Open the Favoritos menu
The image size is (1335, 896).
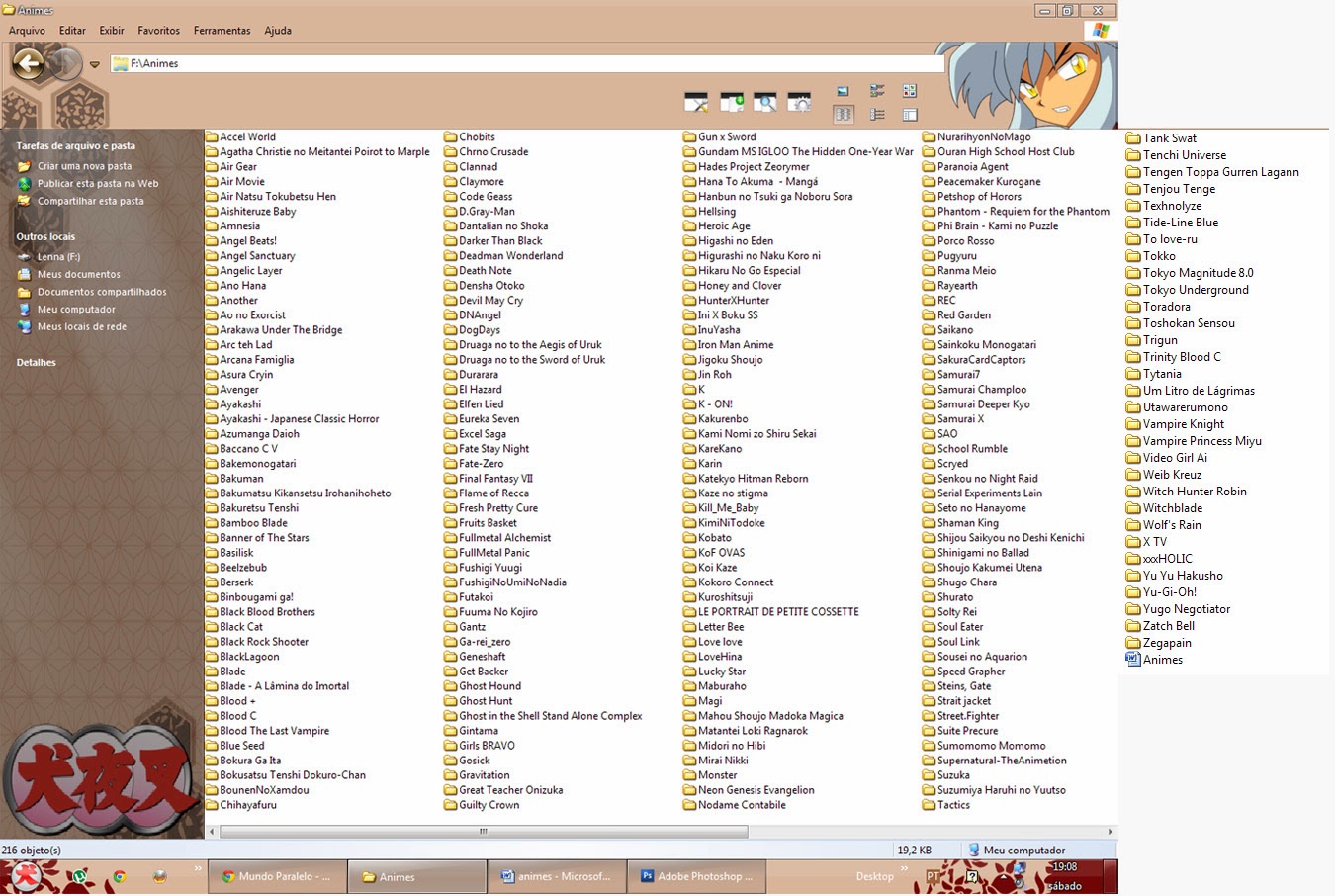coord(158,31)
